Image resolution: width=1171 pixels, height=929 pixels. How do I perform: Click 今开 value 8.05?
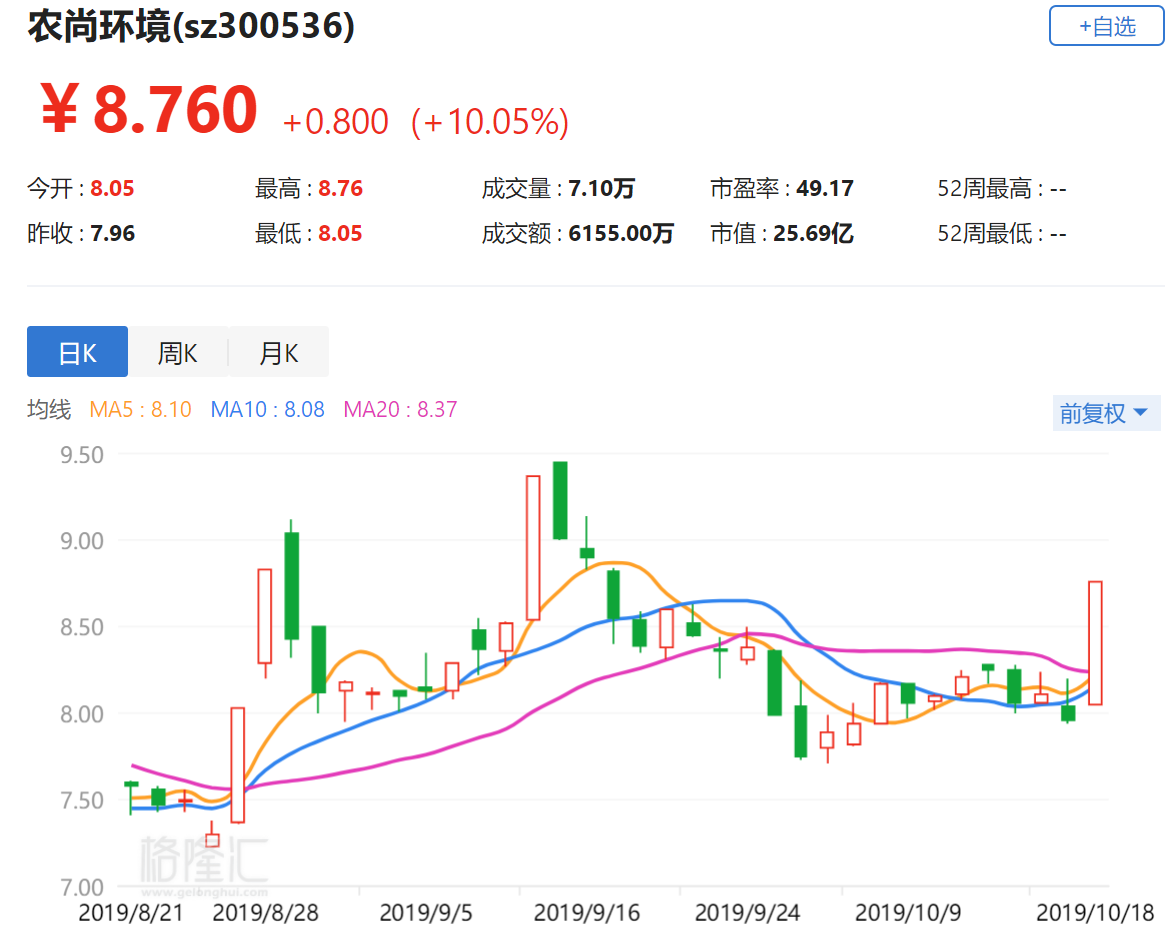click(112, 188)
